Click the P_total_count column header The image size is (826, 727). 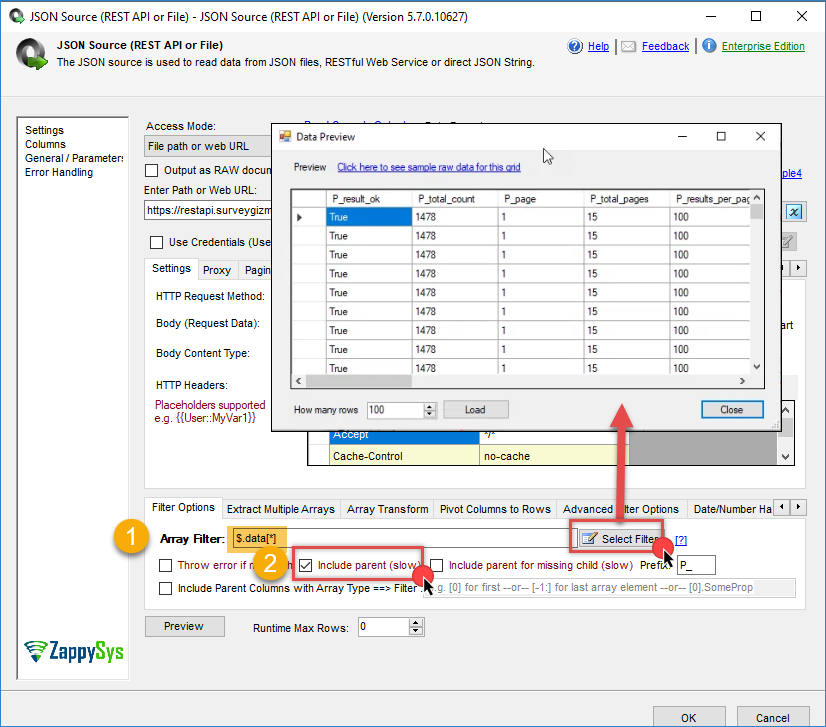coord(455,199)
